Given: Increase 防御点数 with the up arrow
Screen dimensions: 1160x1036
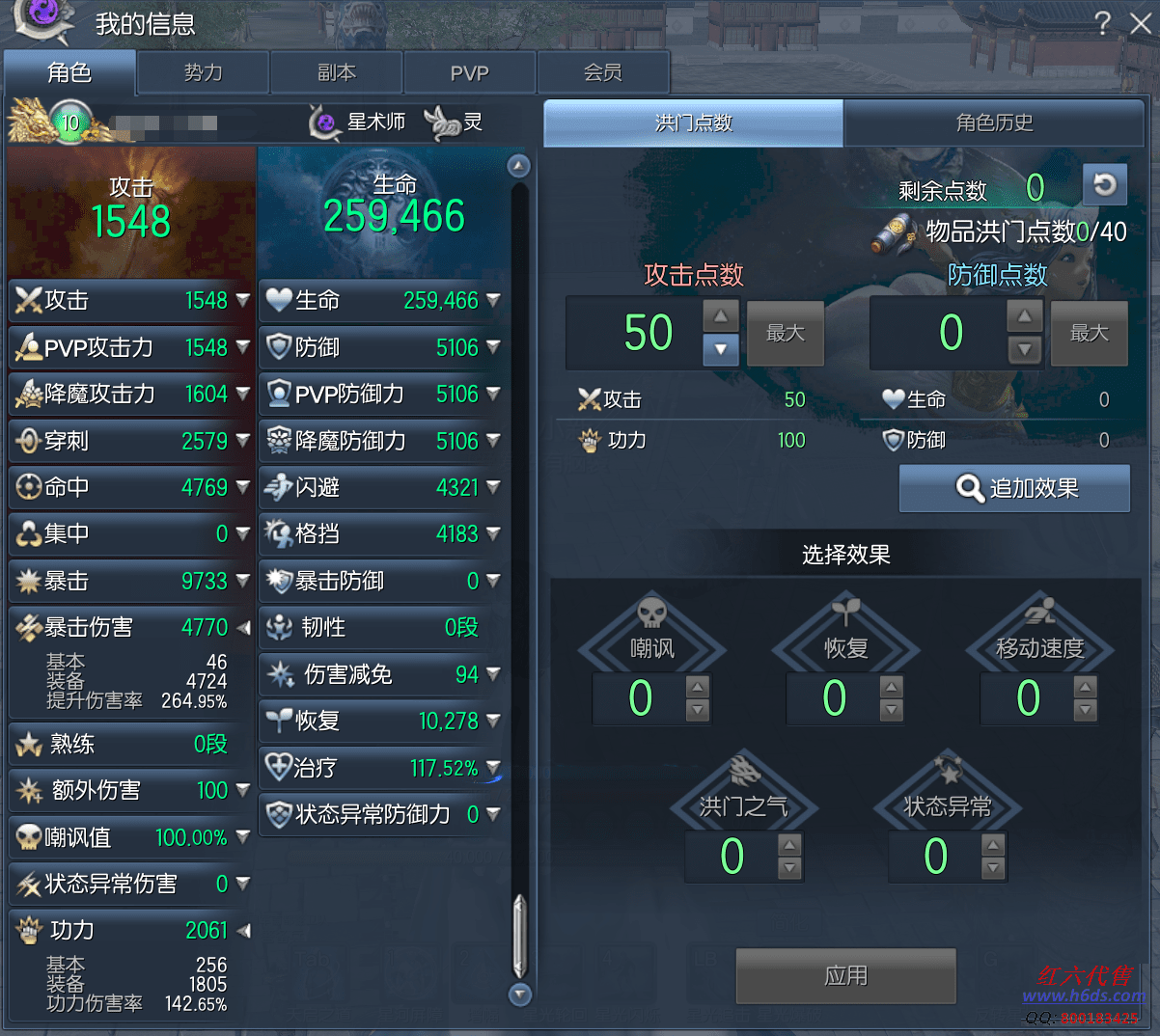Looking at the screenshot, I should pos(1025,315).
